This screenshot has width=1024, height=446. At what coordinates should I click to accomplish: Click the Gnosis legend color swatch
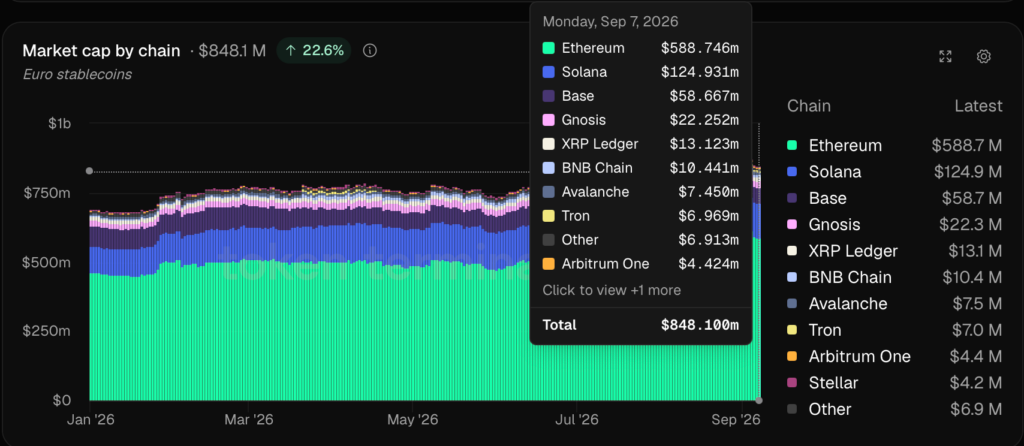pos(792,225)
